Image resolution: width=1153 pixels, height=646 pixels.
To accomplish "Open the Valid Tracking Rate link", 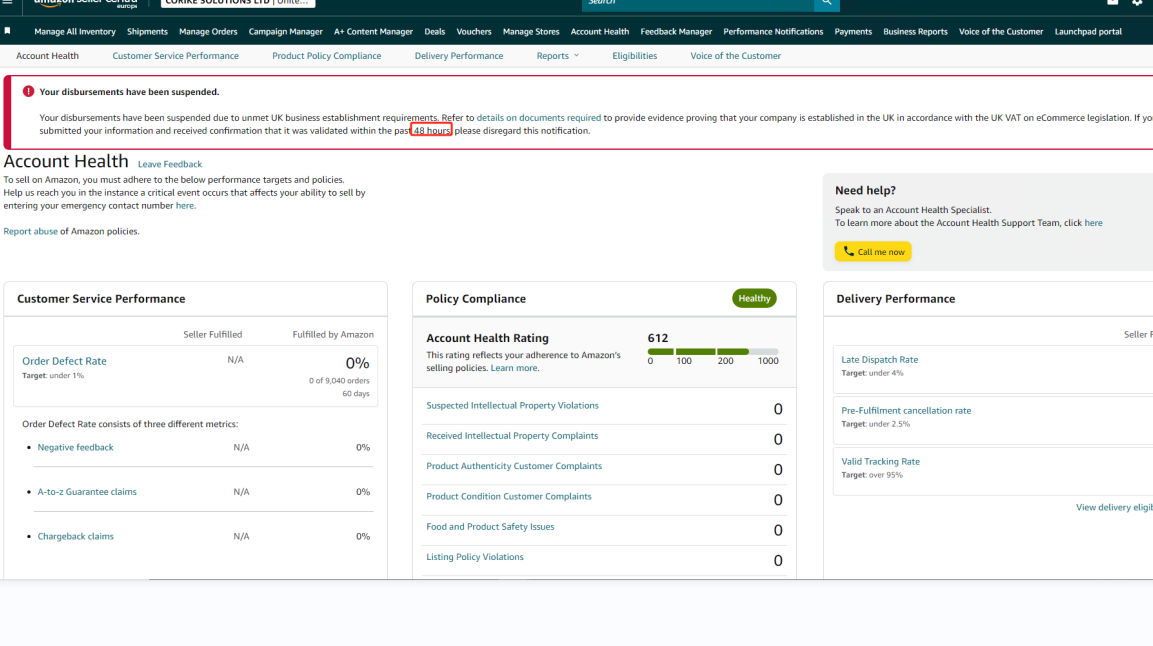I will pyautogui.click(x=880, y=462).
